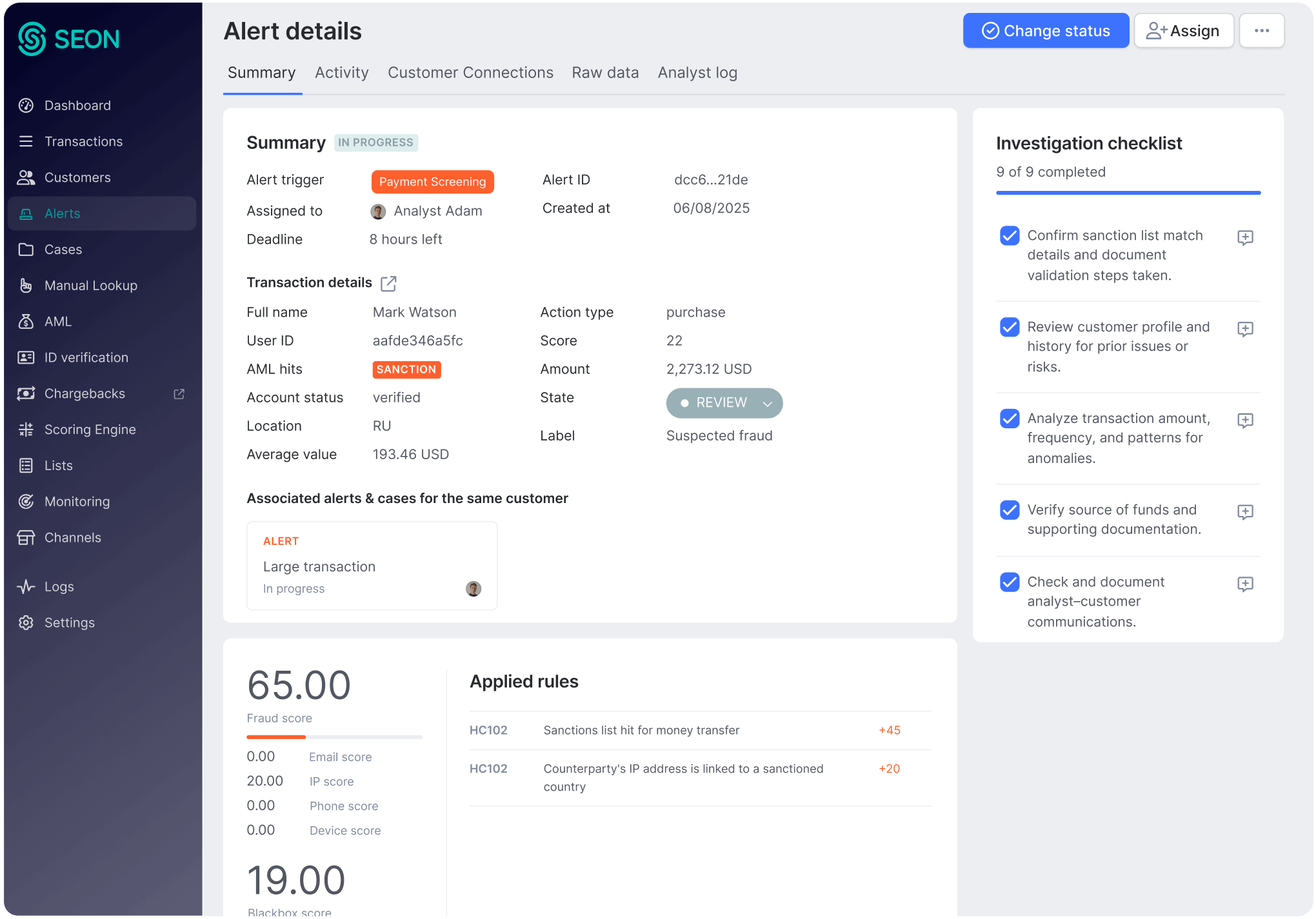Uncheck Review customer profile checkbox

point(1010,327)
